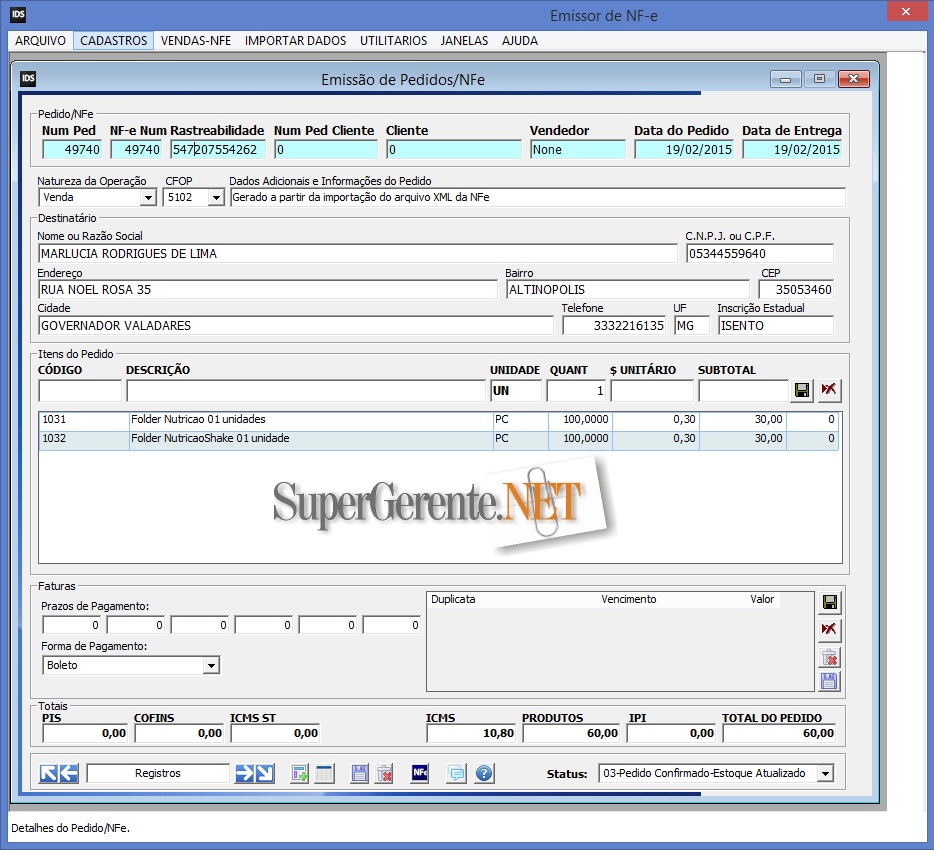Focus the Vendedor field showing None
The height and width of the screenshot is (854, 934).
(578, 149)
